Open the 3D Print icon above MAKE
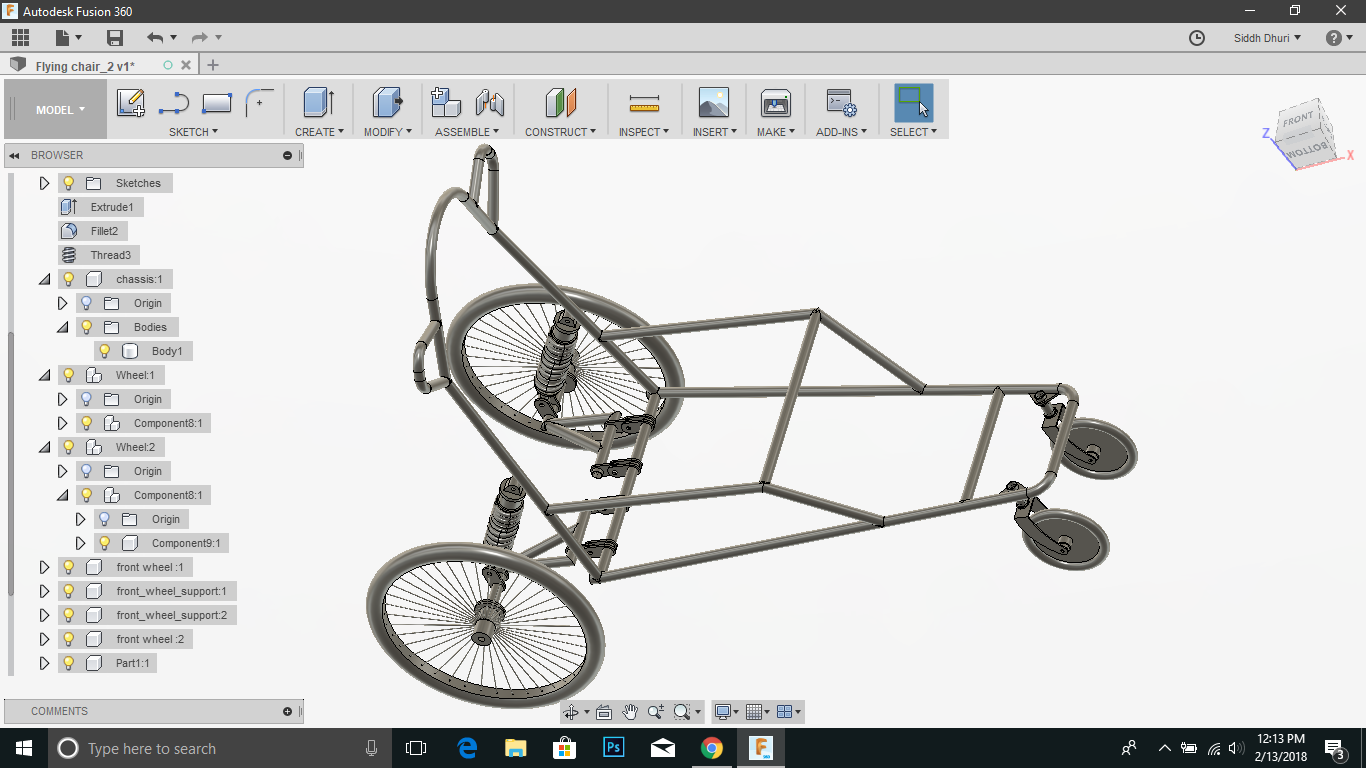Screen dimensions: 1366x768 [776, 103]
